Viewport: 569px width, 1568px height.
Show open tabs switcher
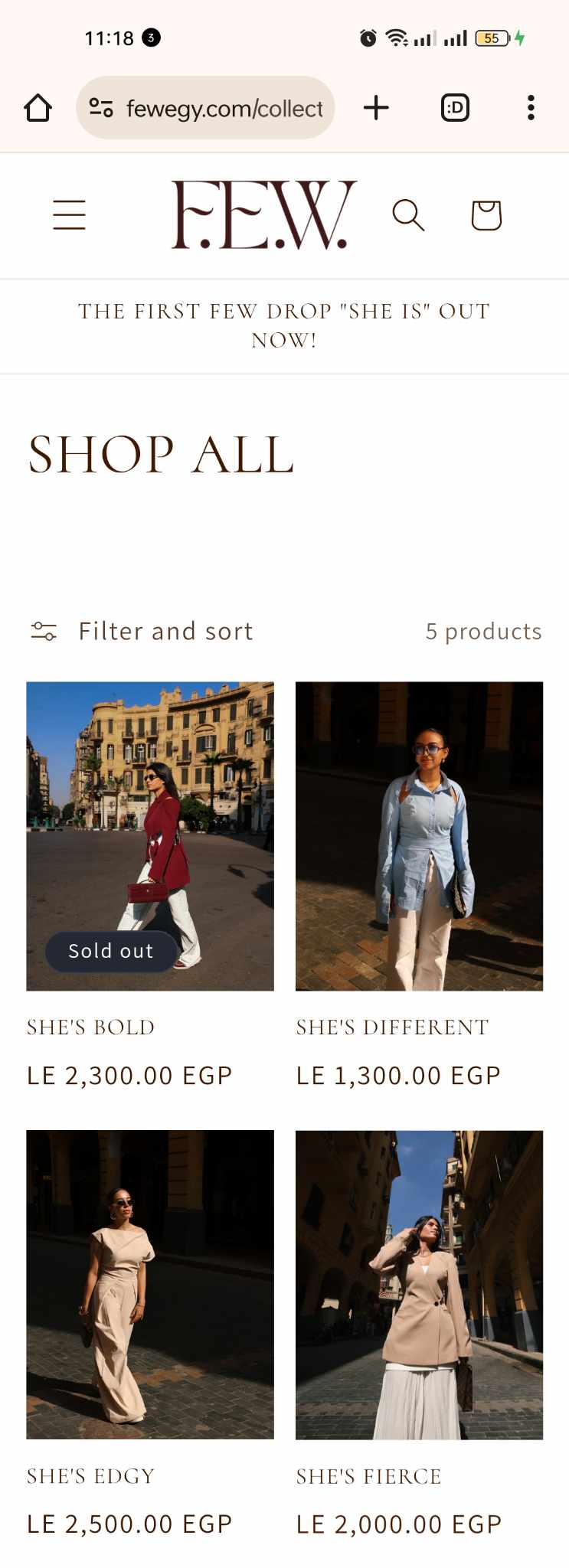pyautogui.click(x=455, y=108)
